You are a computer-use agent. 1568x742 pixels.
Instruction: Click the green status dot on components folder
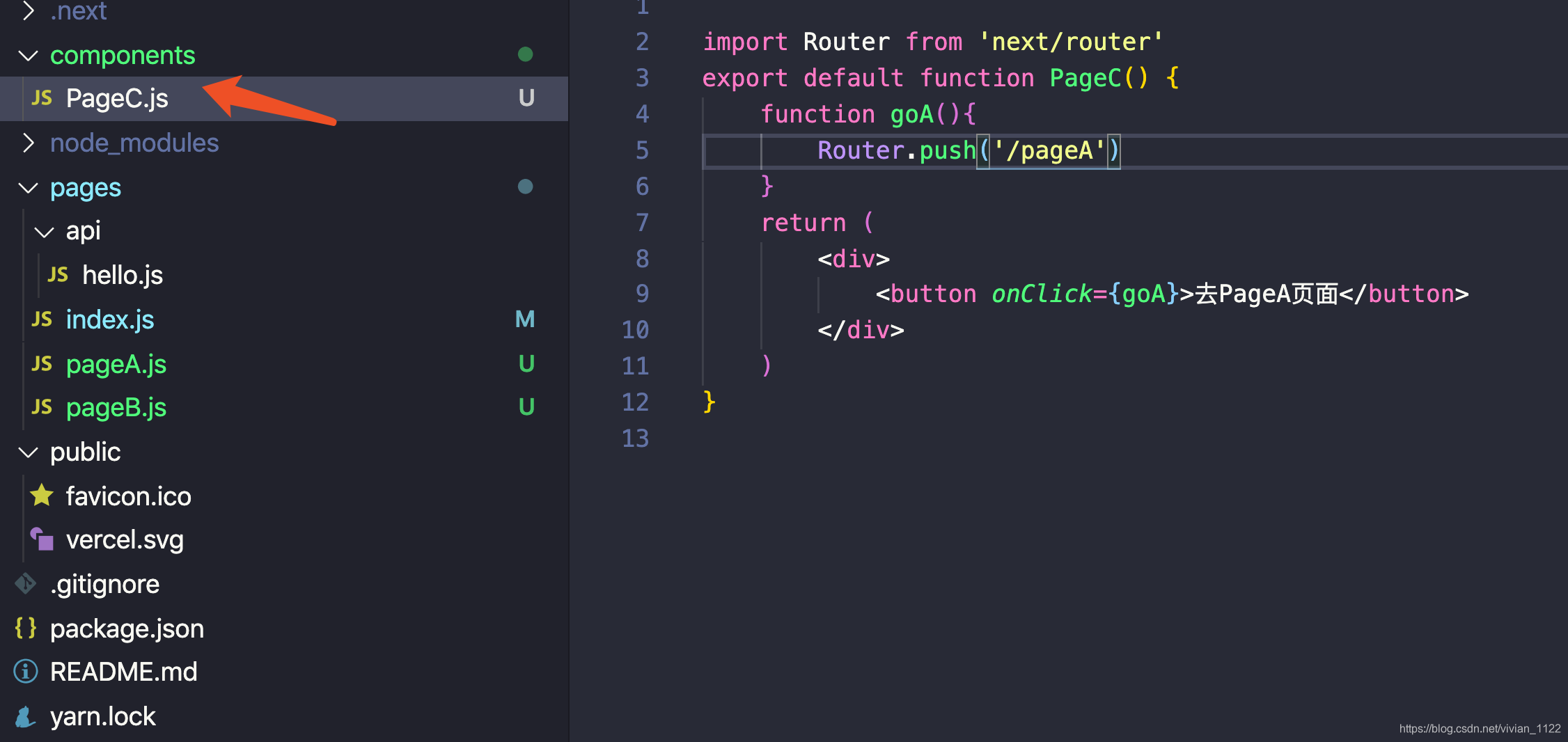point(526,54)
